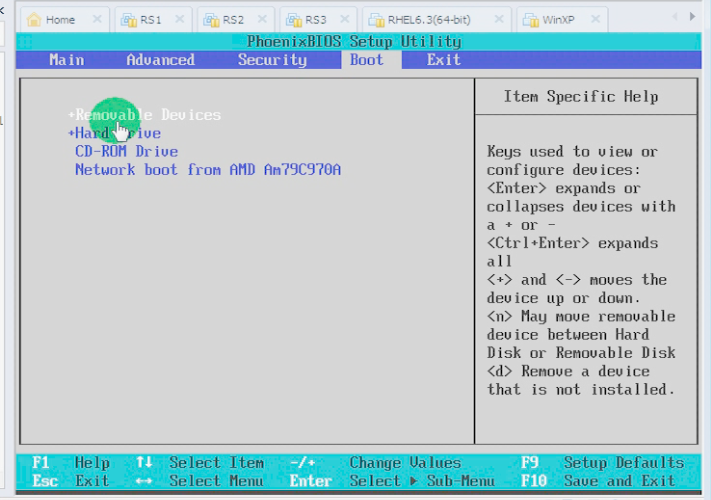This screenshot has height=500, width=711.
Task: Switch to the RS2 virtual machine tab
Action: (x=234, y=19)
